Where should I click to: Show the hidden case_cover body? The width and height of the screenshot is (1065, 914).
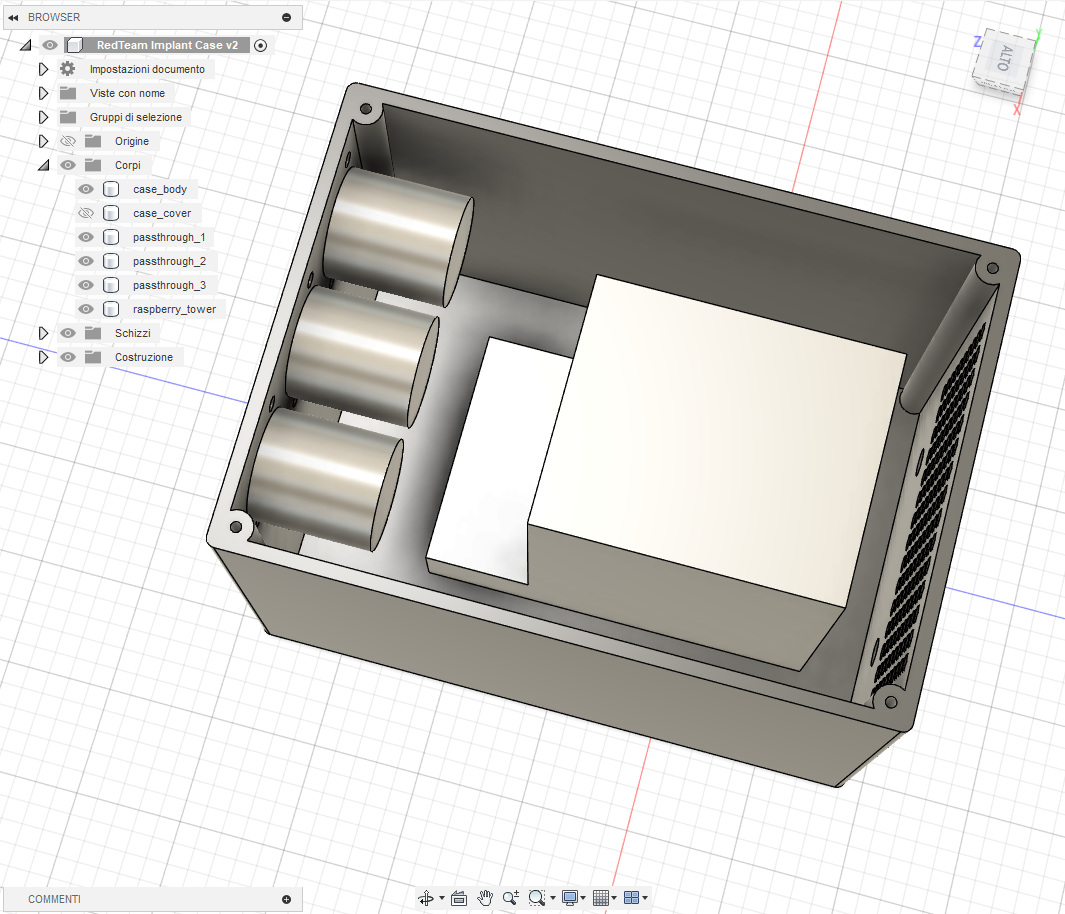pos(86,213)
